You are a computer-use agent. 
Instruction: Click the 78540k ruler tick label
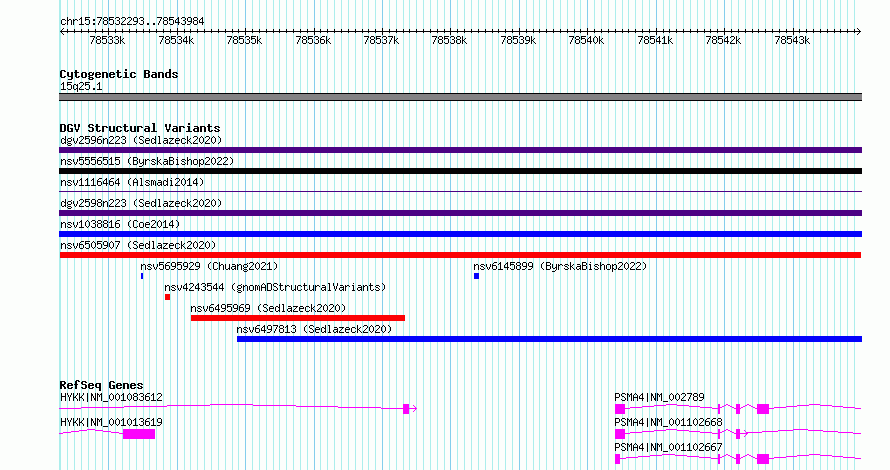click(586, 41)
